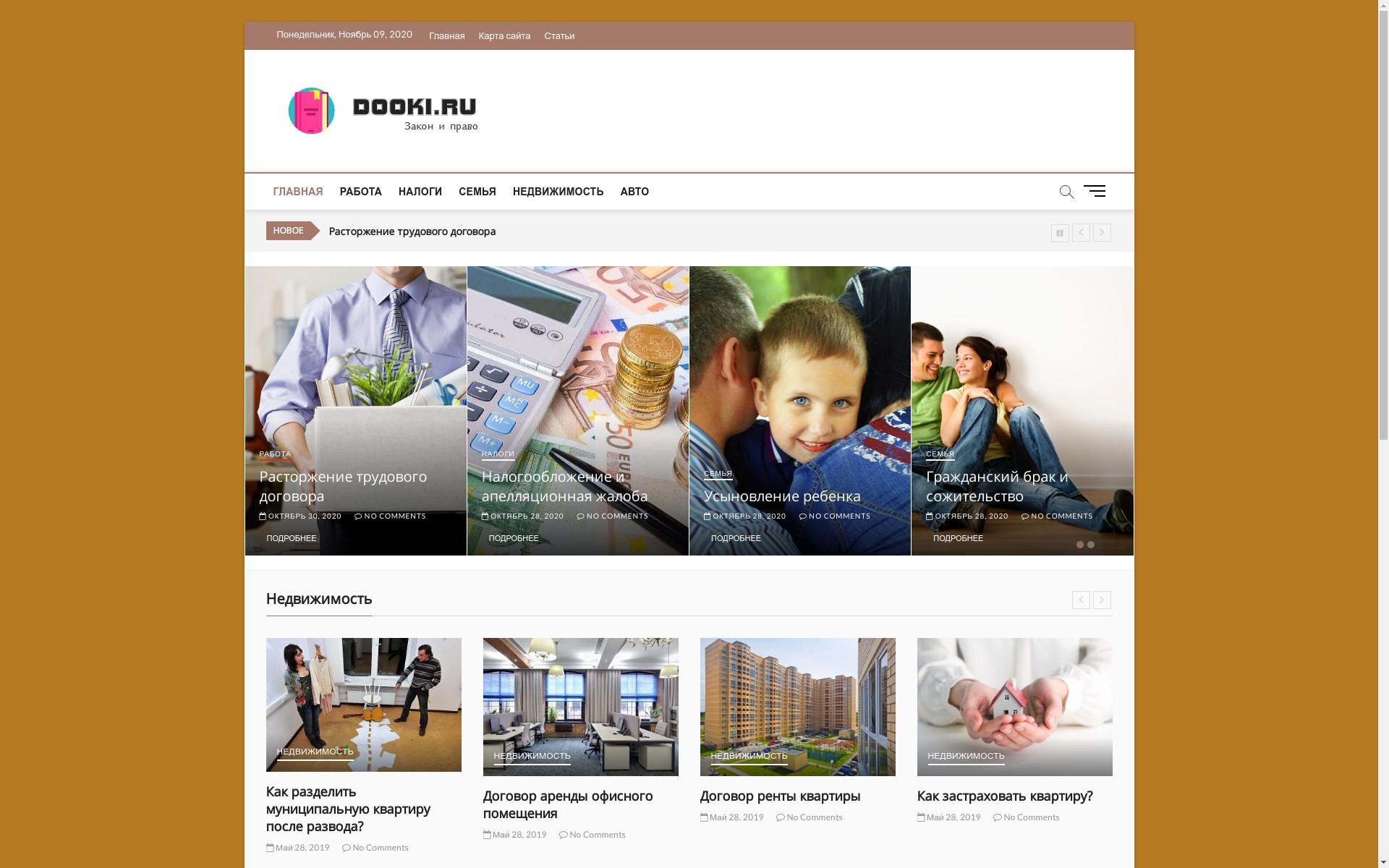Click СЕМЬЯ tag on Гражданский брак slide
This screenshot has width=1389, height=868.
pyautogui.click(x=940, y=454)
